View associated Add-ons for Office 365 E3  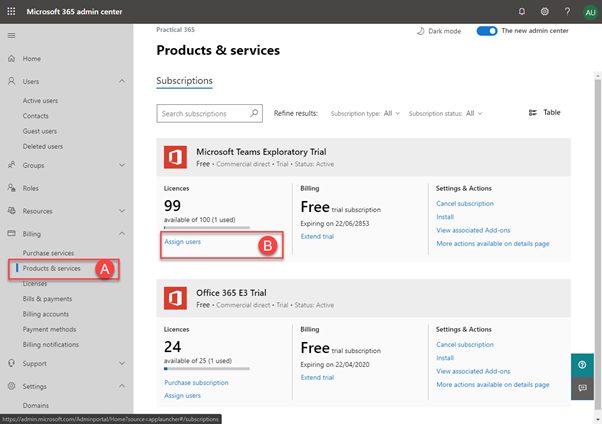pos(473,371)
